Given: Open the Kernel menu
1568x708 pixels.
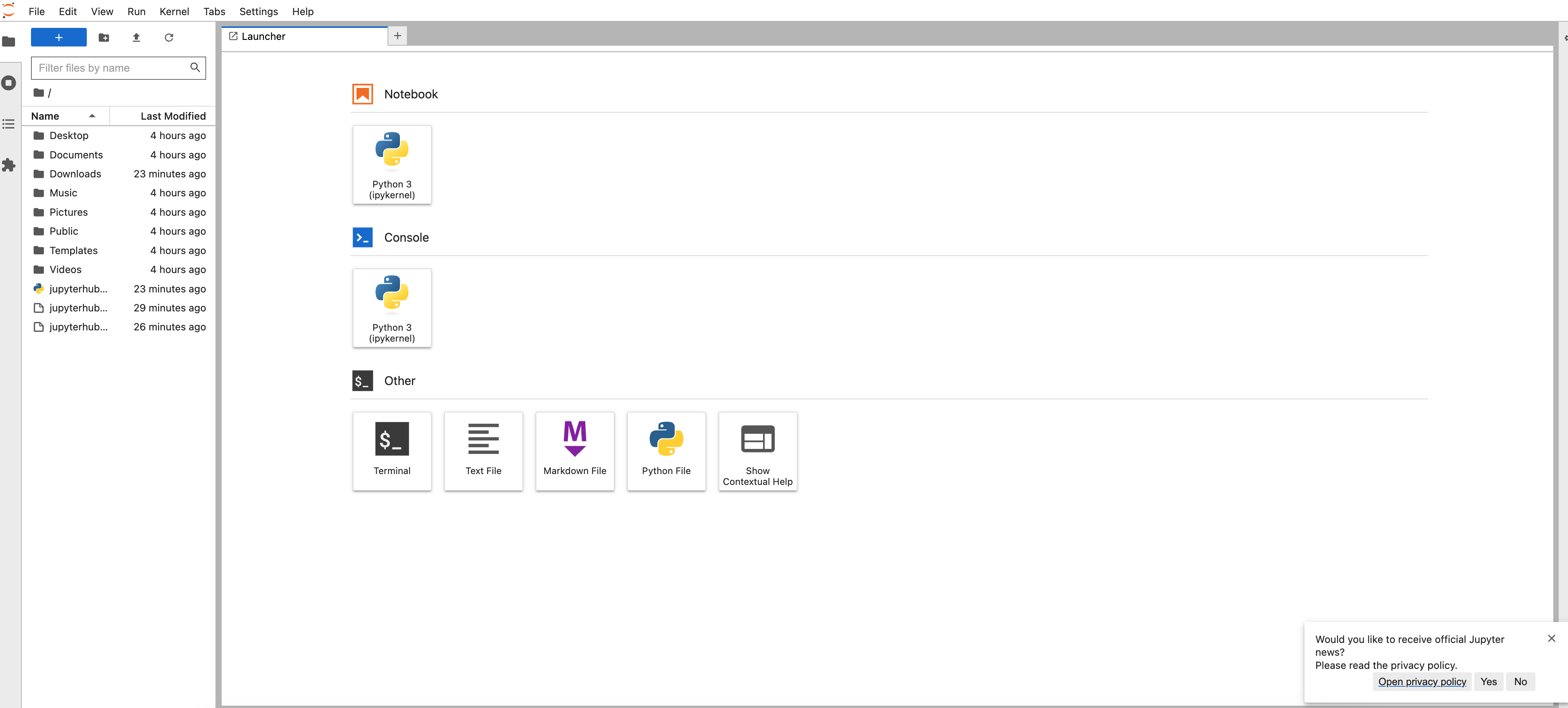Looking at the screenshot, I should [x=174, y=11].
